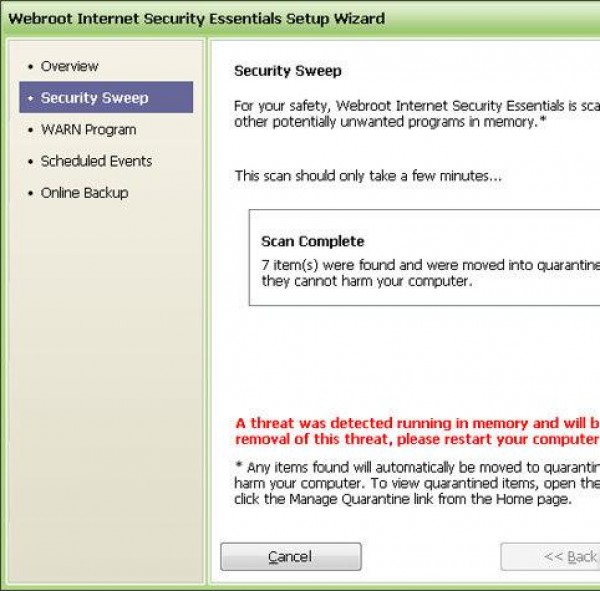600x591 pixels.
Task: Open the WARN Program step
Action: click(88, 129)
